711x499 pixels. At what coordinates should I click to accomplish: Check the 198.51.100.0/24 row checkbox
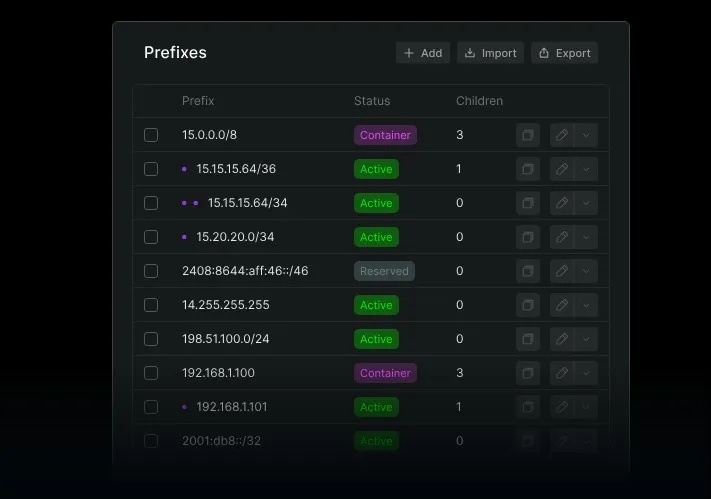tap(151, 339)
